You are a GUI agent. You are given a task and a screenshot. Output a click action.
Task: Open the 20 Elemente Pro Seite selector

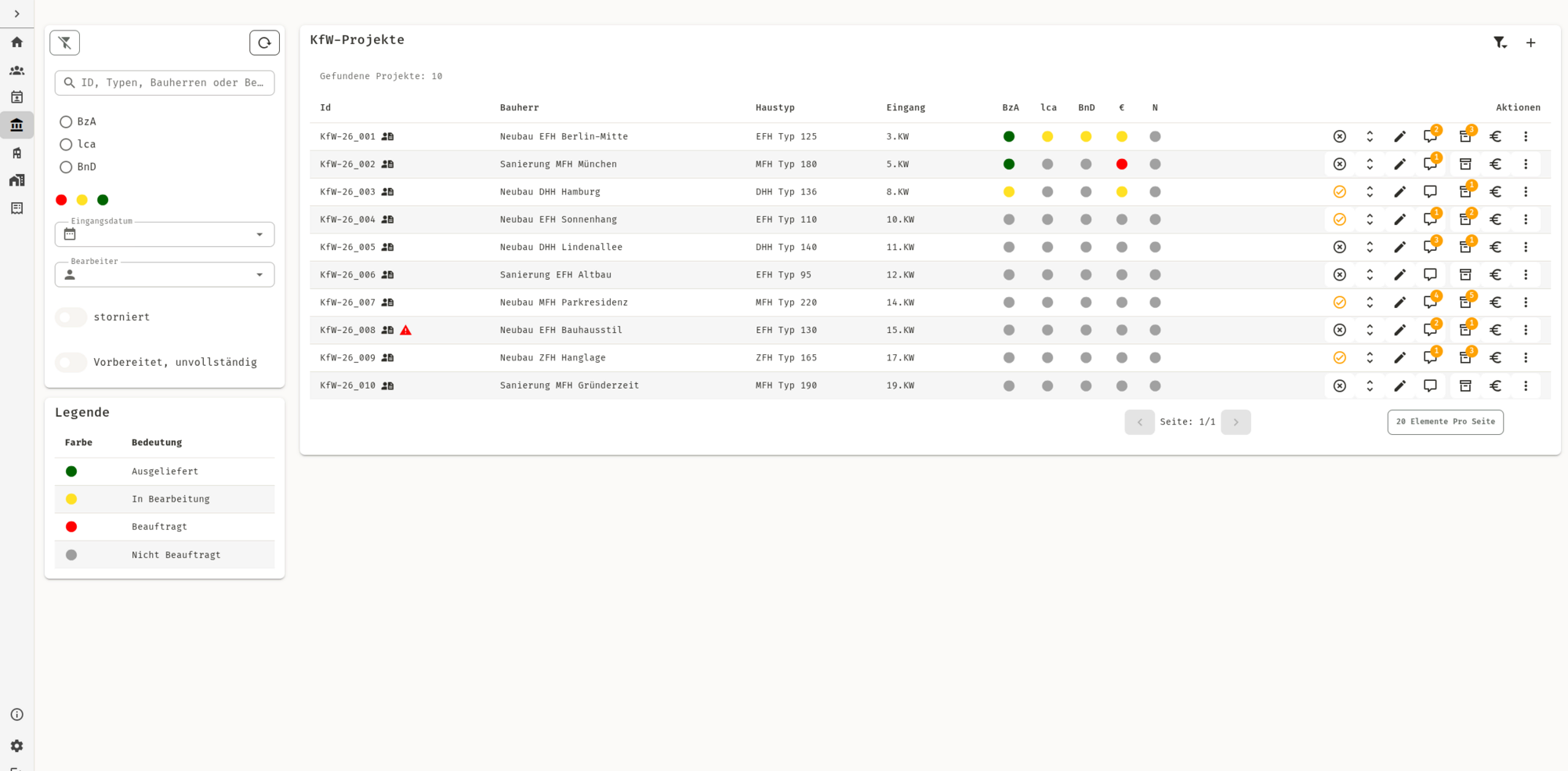[1445, 422]
